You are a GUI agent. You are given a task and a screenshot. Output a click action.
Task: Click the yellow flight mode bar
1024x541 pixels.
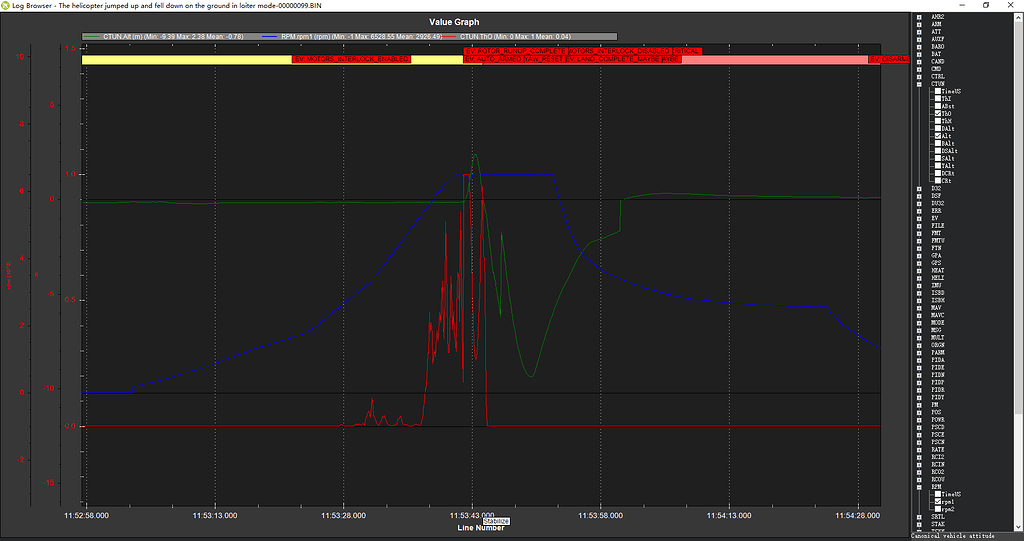pyautogui.click(x=180, y=60)
